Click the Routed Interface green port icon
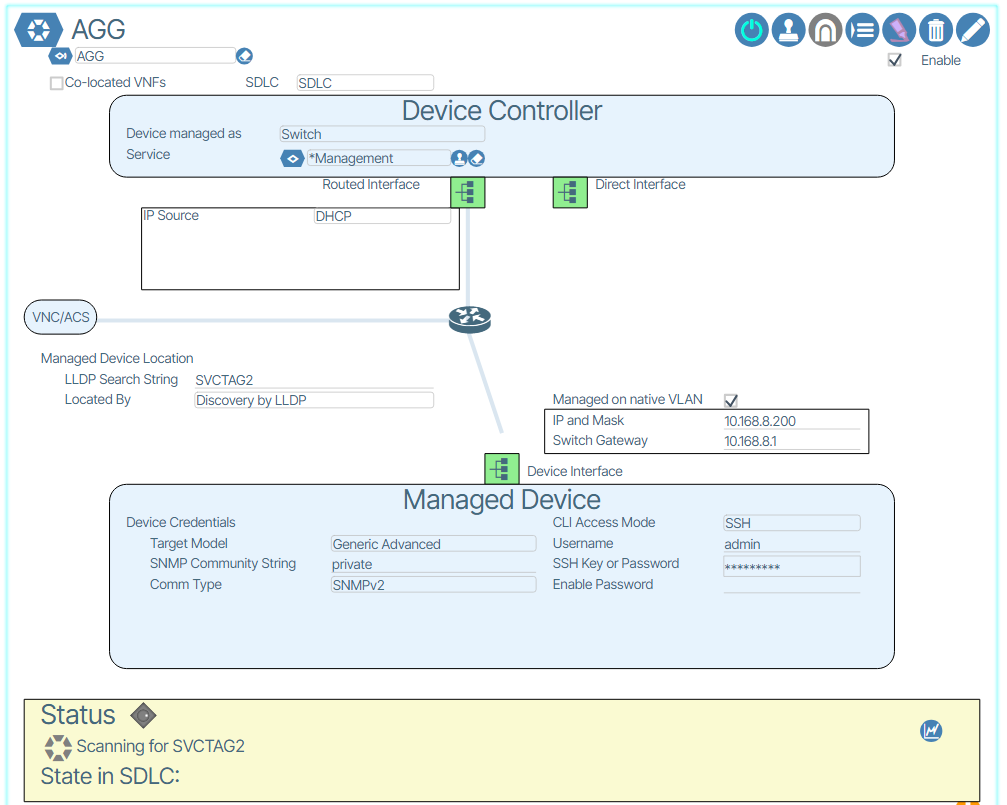This screenshot has width=1007, height=805. pos(468,191)
